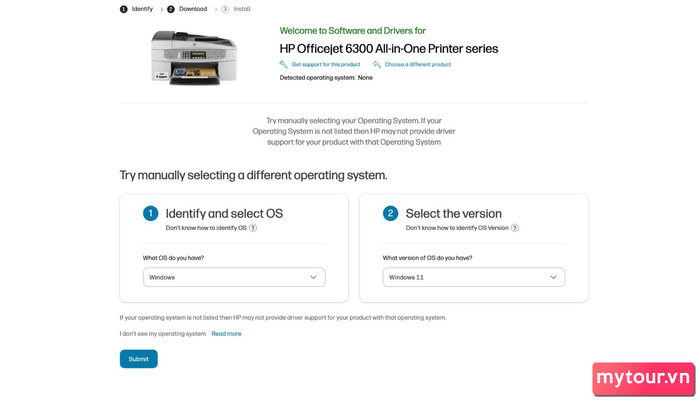Open the 'What OS do you have?' dropdown
Screen dimensions: 700x403
tap(234, 277)
